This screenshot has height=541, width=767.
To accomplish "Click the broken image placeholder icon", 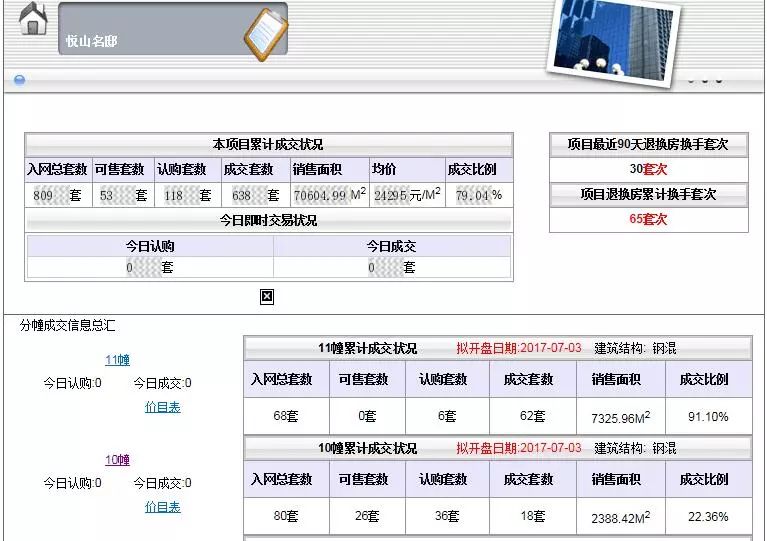I will point(267,296).
